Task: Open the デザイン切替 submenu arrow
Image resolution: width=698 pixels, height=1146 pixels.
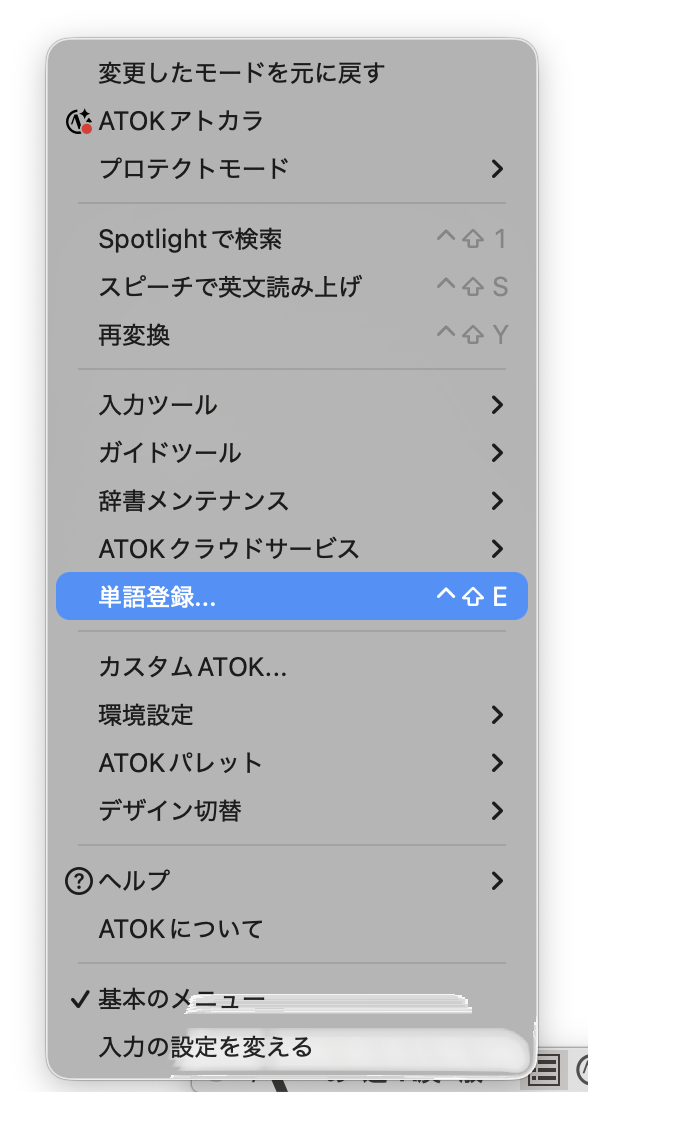Action: [497, 811]
